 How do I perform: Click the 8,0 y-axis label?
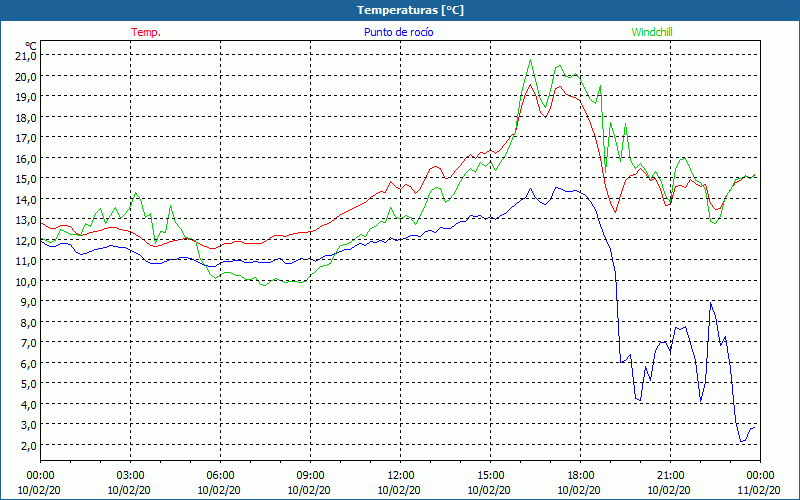29,322
